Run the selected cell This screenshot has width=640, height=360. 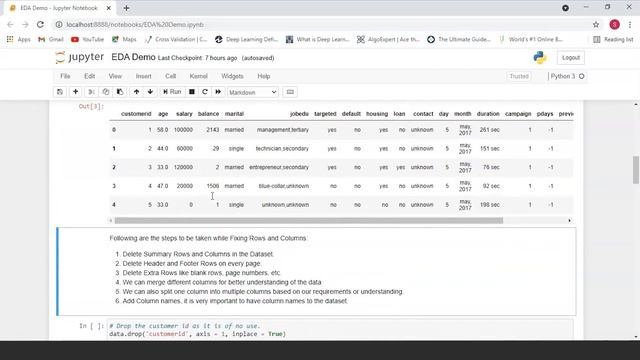coord(172,92)
